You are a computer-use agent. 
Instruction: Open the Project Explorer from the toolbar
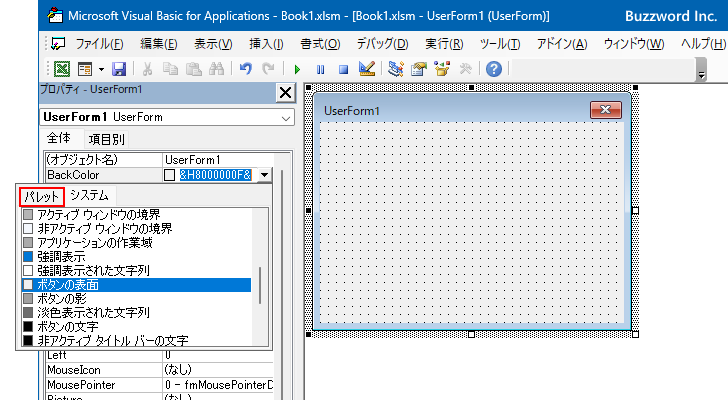[396, 69]
